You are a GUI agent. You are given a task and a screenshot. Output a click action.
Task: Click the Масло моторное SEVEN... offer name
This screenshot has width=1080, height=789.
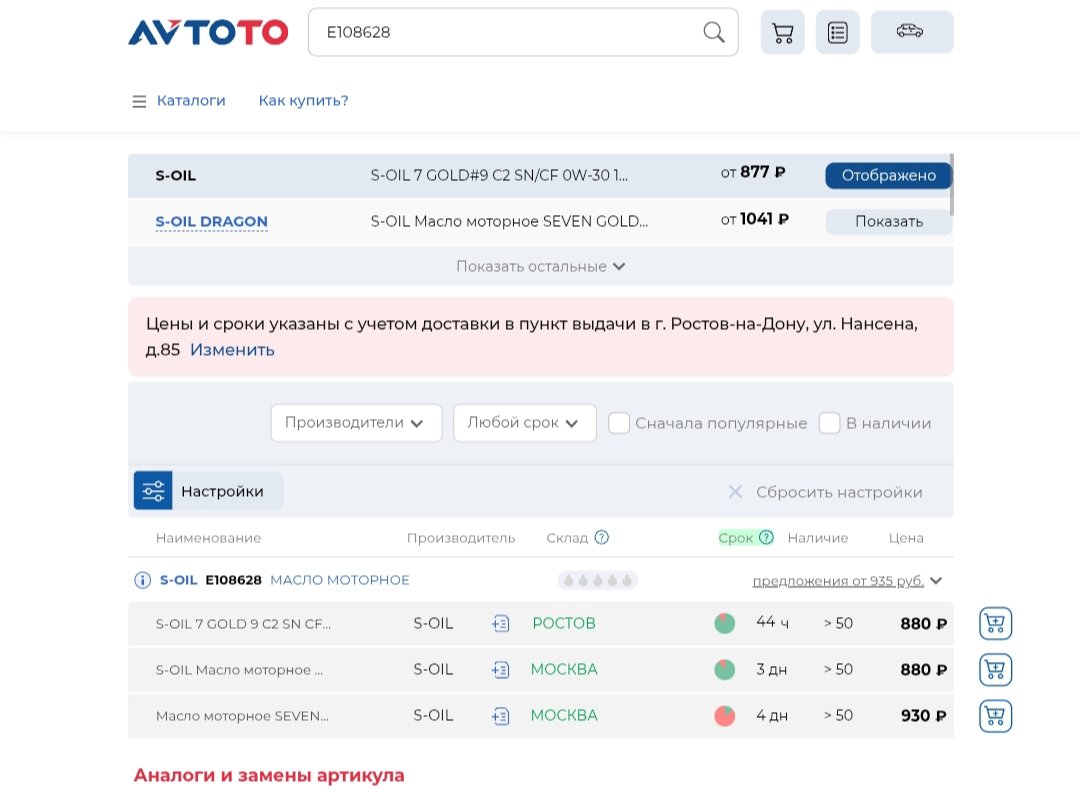(242, 716)
